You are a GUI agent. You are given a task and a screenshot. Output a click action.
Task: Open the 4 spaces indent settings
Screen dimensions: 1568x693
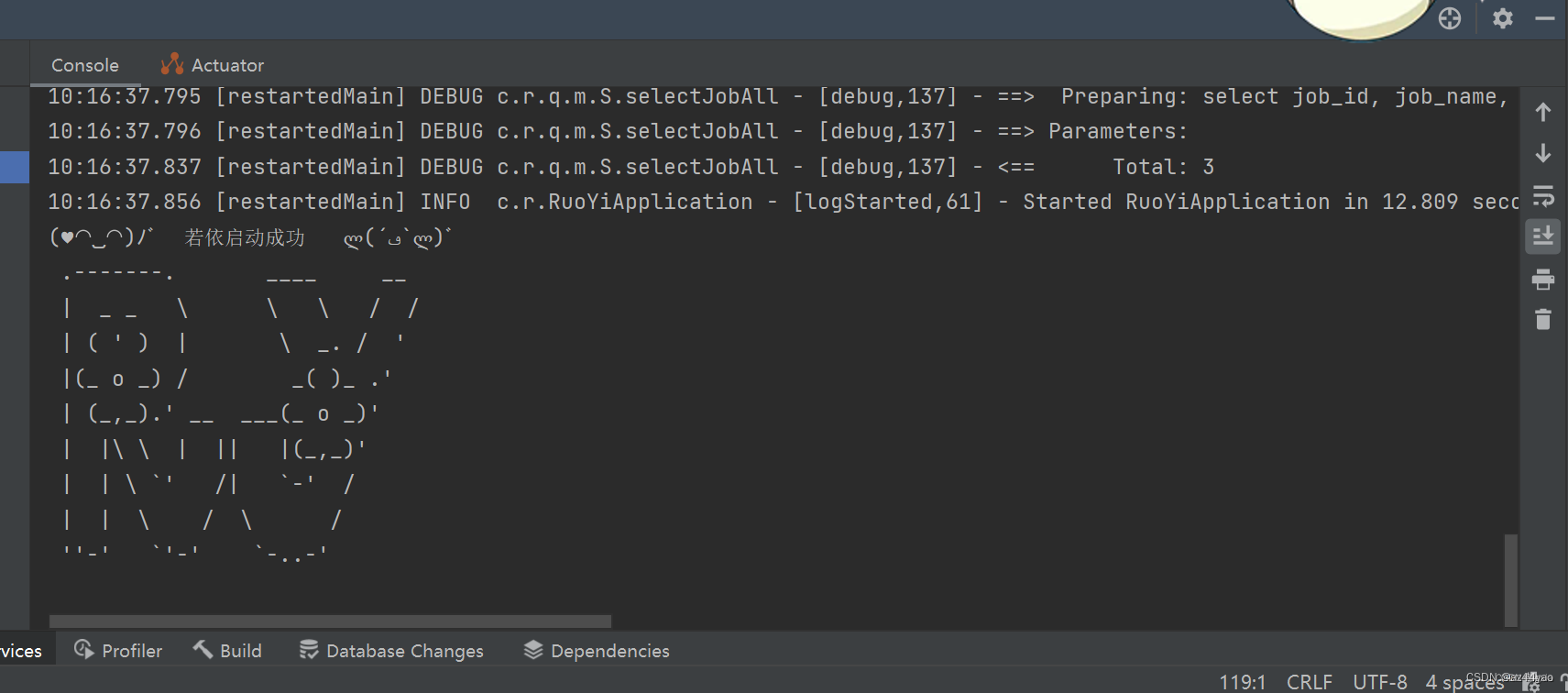(x=1464, y=682)
